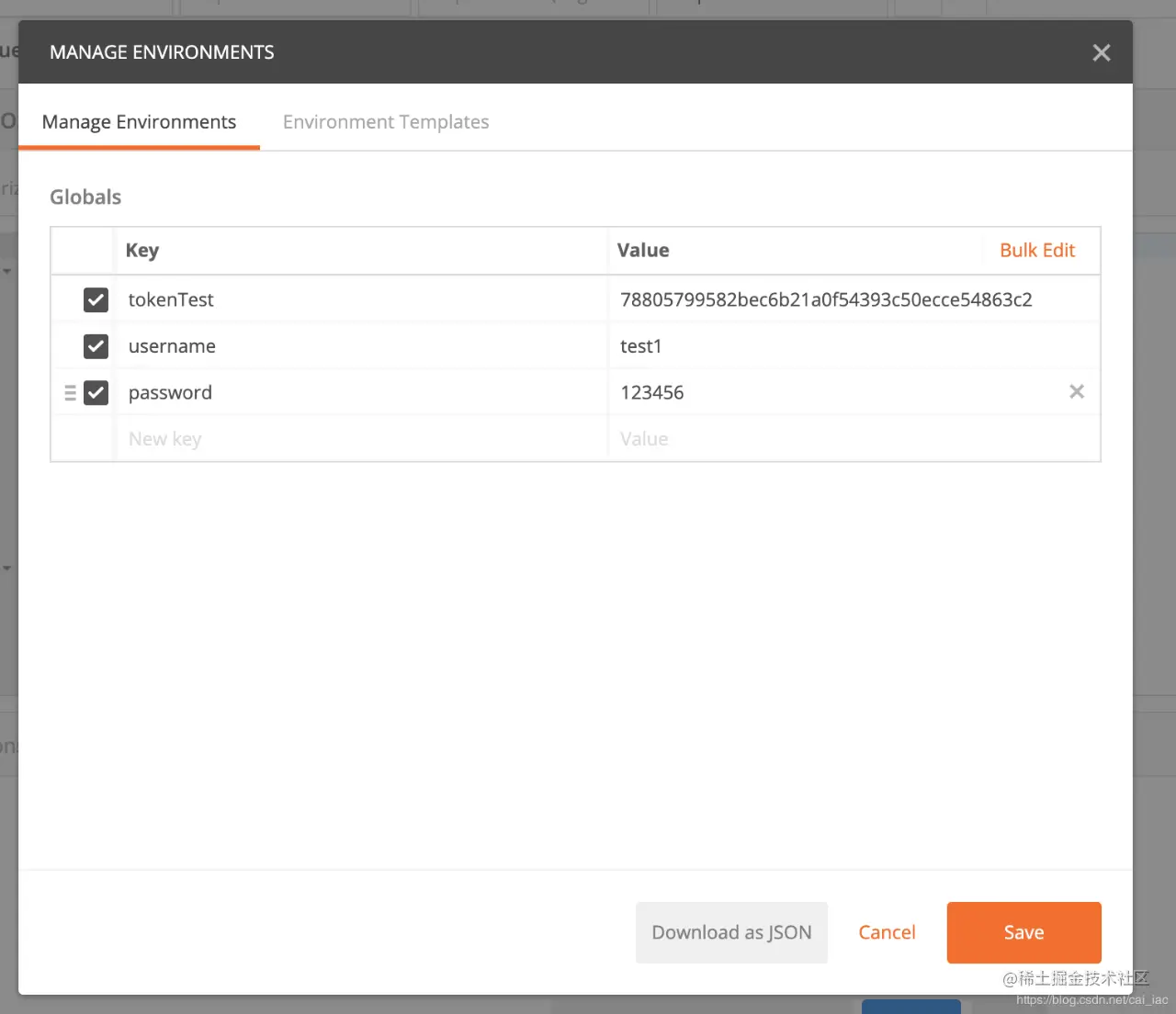This screenshot has width=1176, height=1014.
Task: Cancel the environment changes
Action: (887, 932)
